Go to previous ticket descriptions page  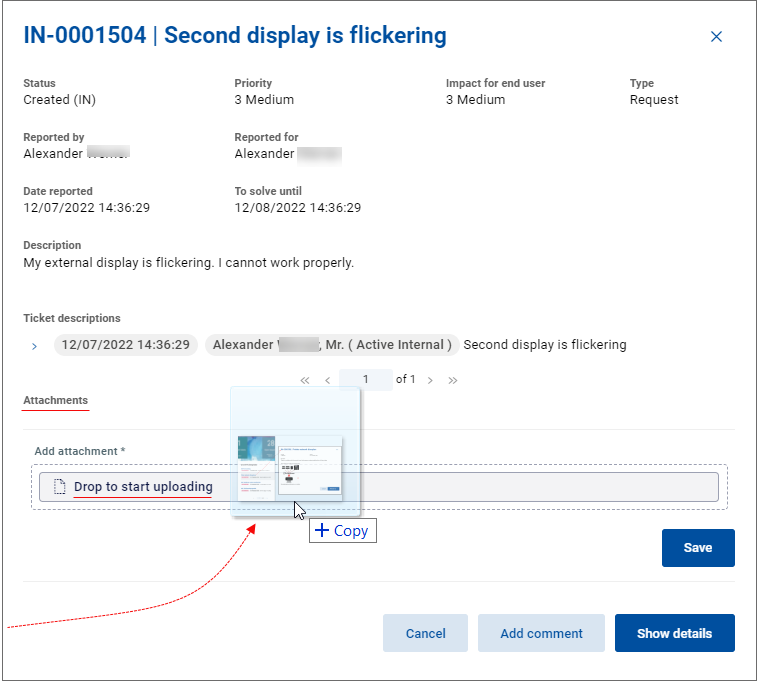[x=327, y=381]
